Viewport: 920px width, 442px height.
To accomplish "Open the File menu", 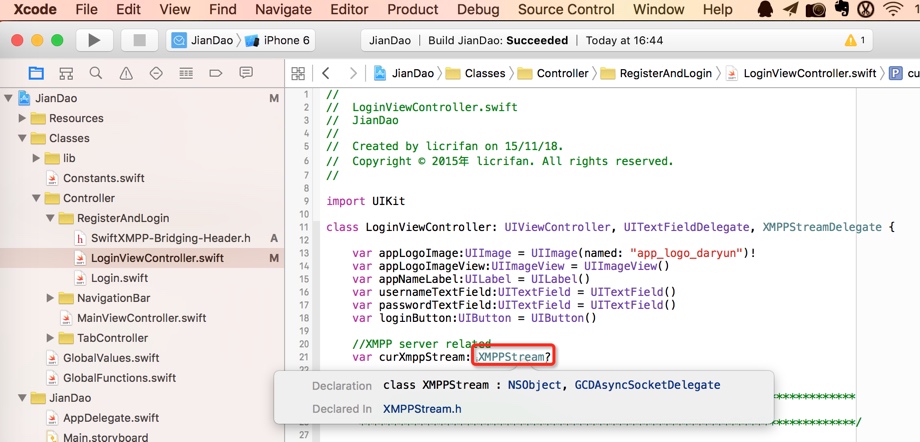I will [x=87, y=9].
